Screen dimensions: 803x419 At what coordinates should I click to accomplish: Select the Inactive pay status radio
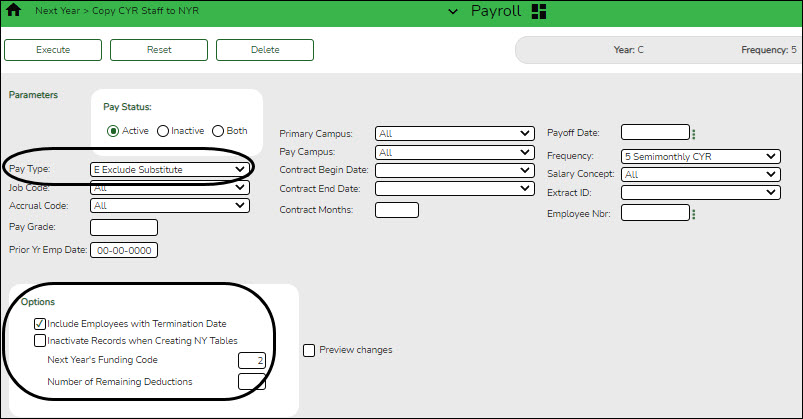coord(163,131)
